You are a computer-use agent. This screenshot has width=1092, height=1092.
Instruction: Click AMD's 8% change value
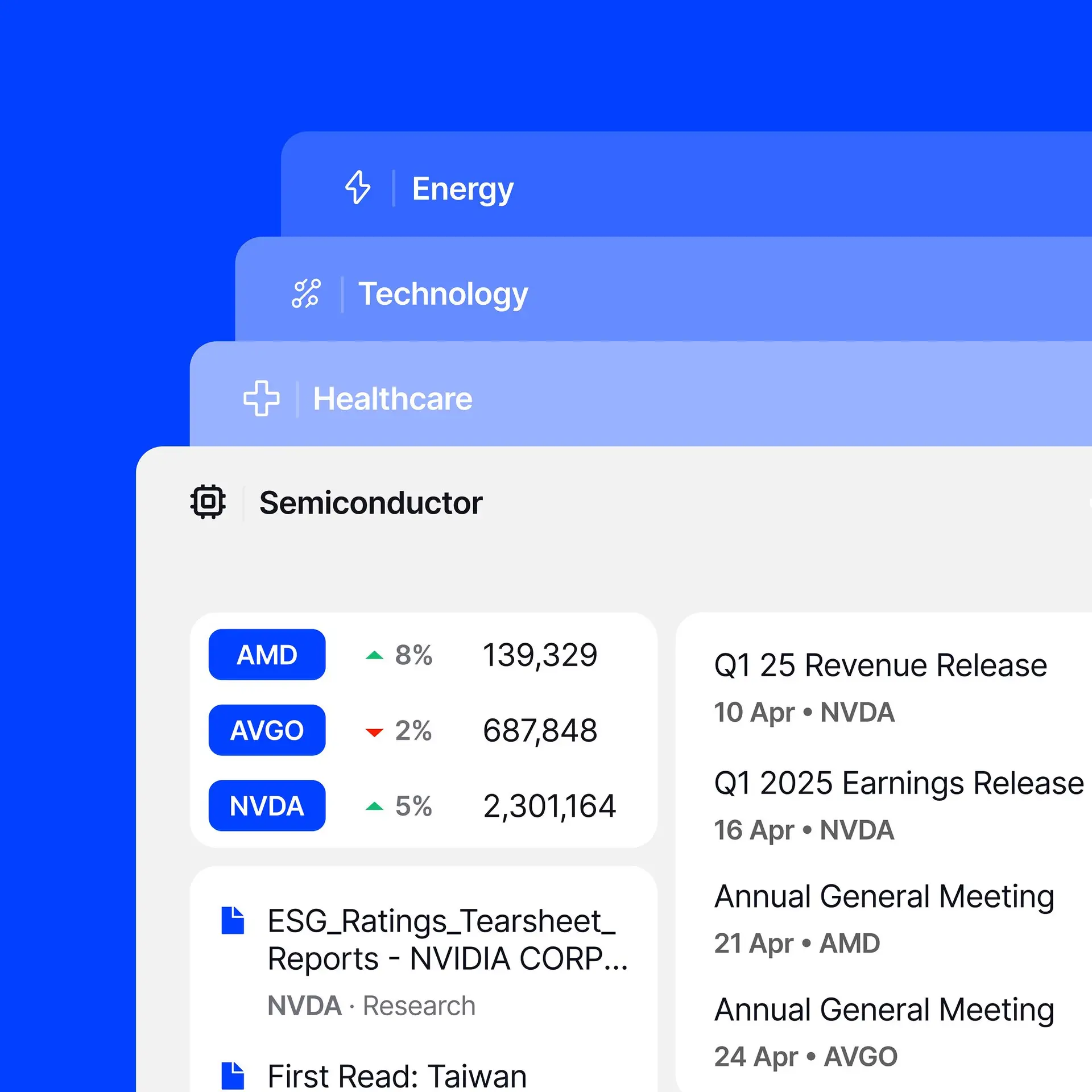[413, 655]
